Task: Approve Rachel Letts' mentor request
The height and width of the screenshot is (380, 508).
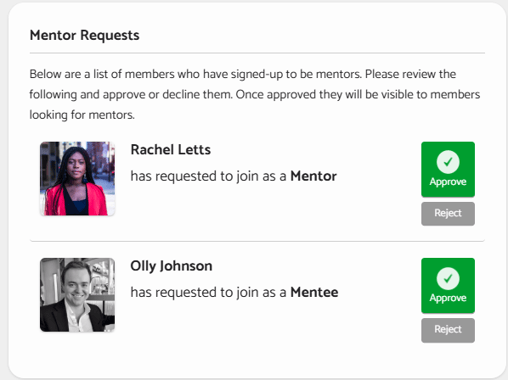Action: (x=448, y=169)
